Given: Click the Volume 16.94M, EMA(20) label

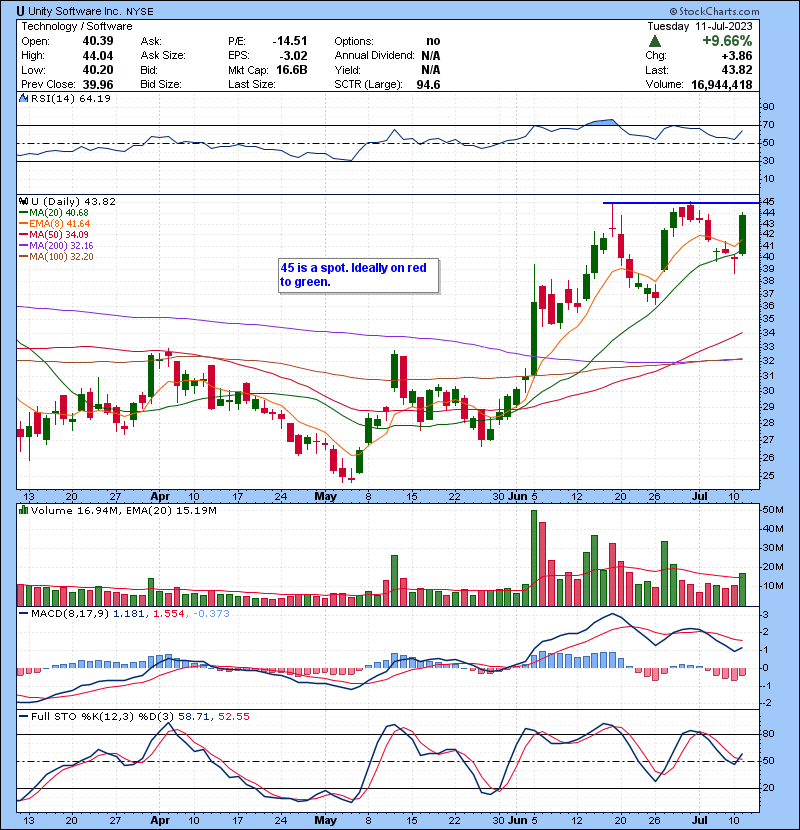Looking at the screenshot, I should [124, 510].
